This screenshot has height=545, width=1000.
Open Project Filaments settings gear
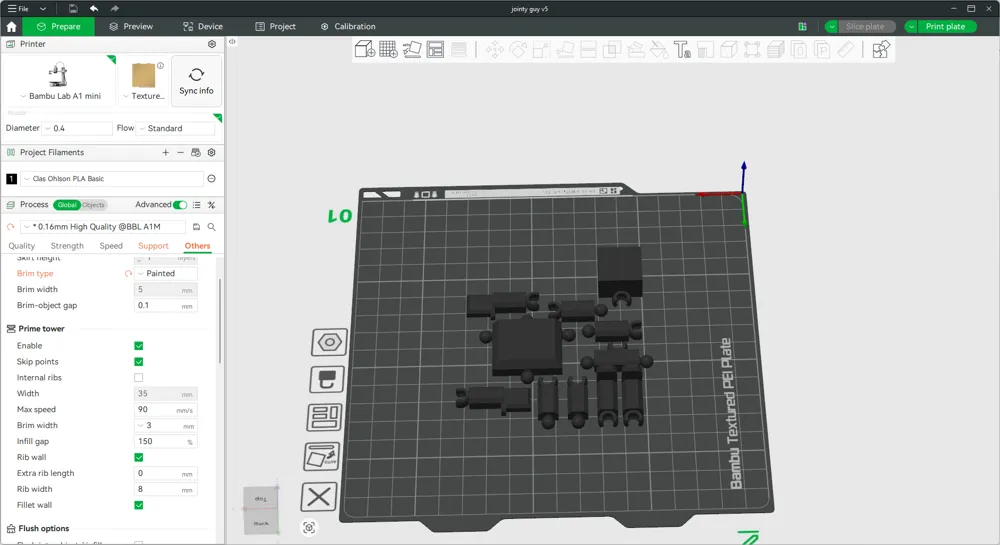pyautogui.click(x=212, y=152)
